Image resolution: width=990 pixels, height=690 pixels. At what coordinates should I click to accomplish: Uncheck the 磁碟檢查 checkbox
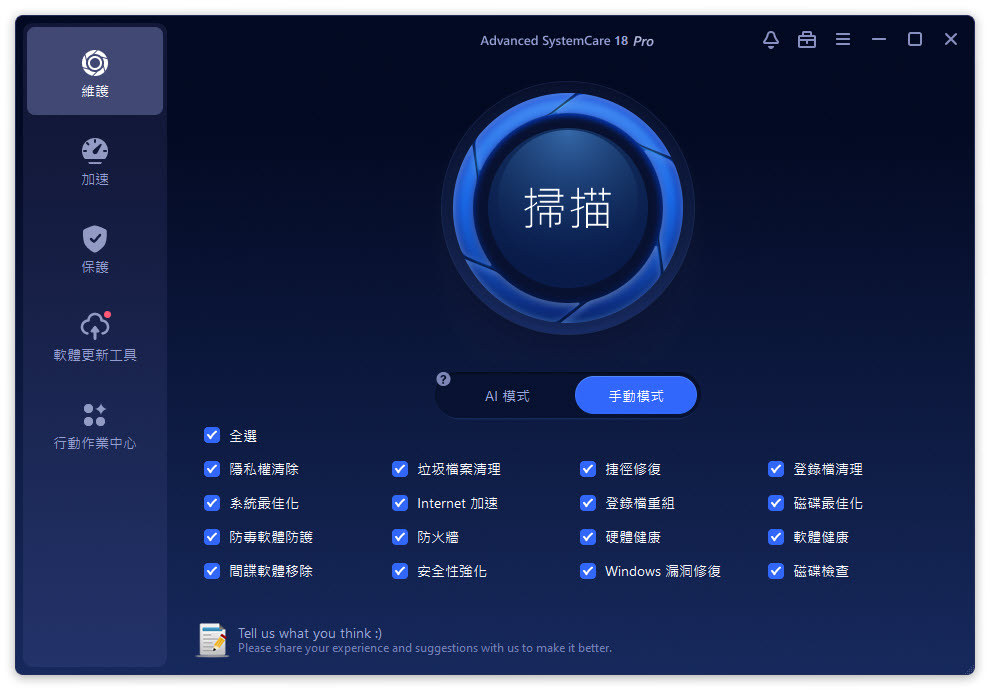pos(776,571)
